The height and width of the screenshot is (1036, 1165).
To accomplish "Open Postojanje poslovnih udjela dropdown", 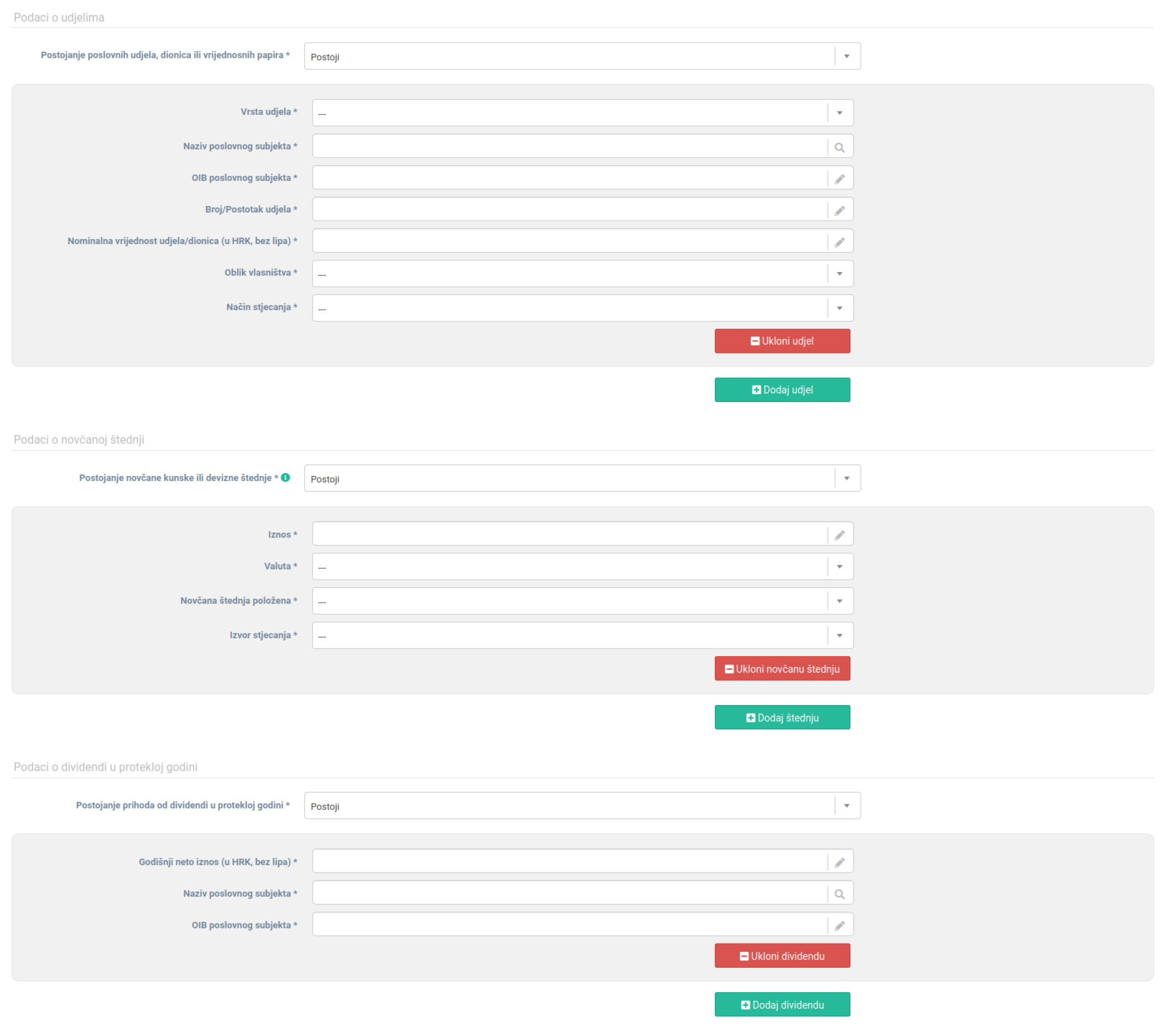I will click(582, 57).
